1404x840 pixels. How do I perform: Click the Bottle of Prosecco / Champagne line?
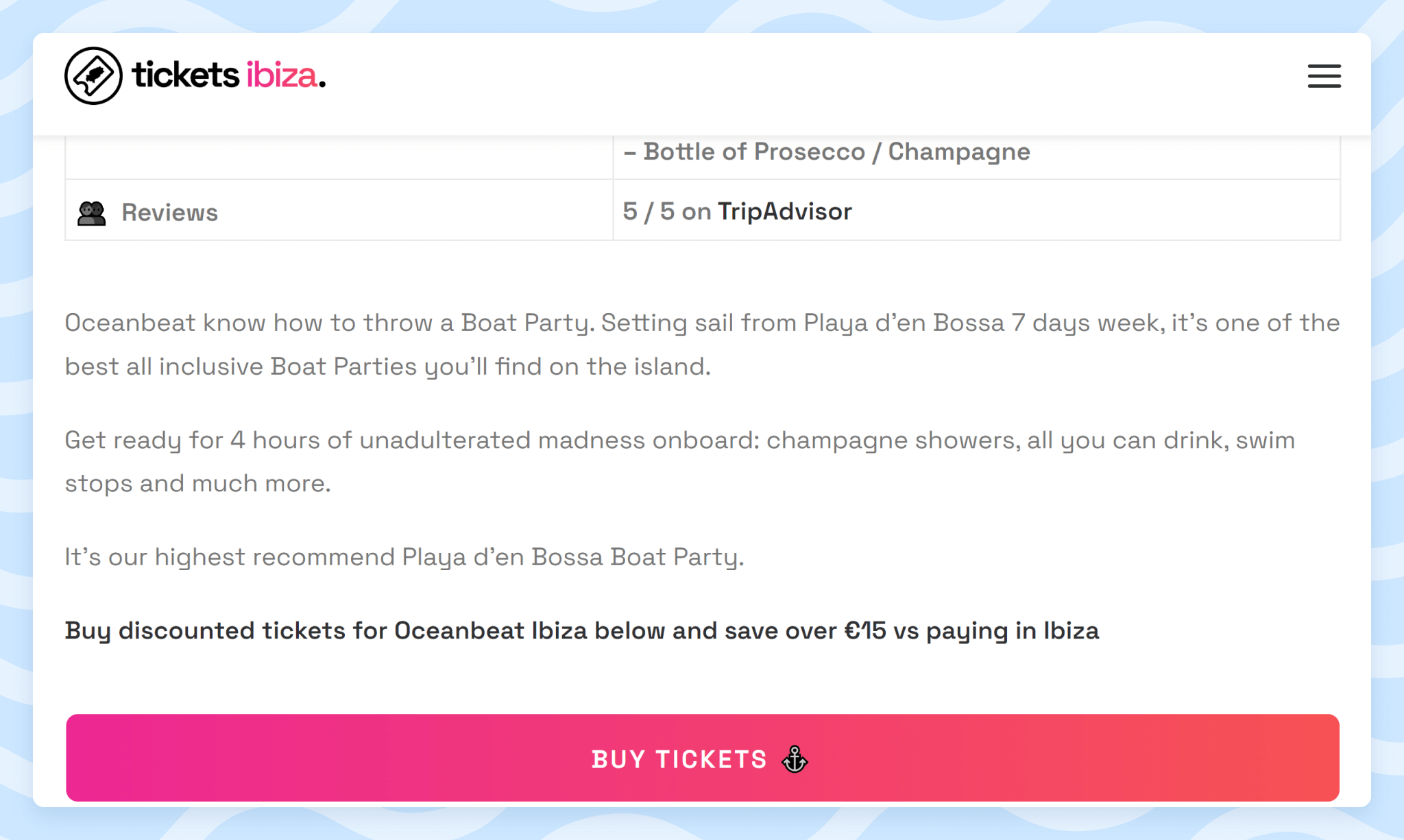(827, 151)
